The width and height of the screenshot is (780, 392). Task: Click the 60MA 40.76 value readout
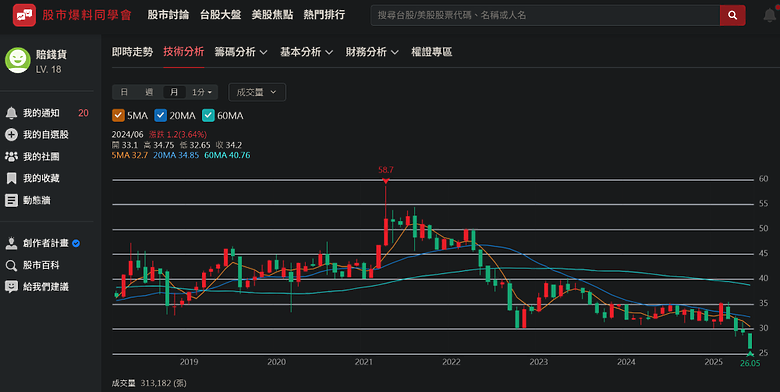[227, 155]
